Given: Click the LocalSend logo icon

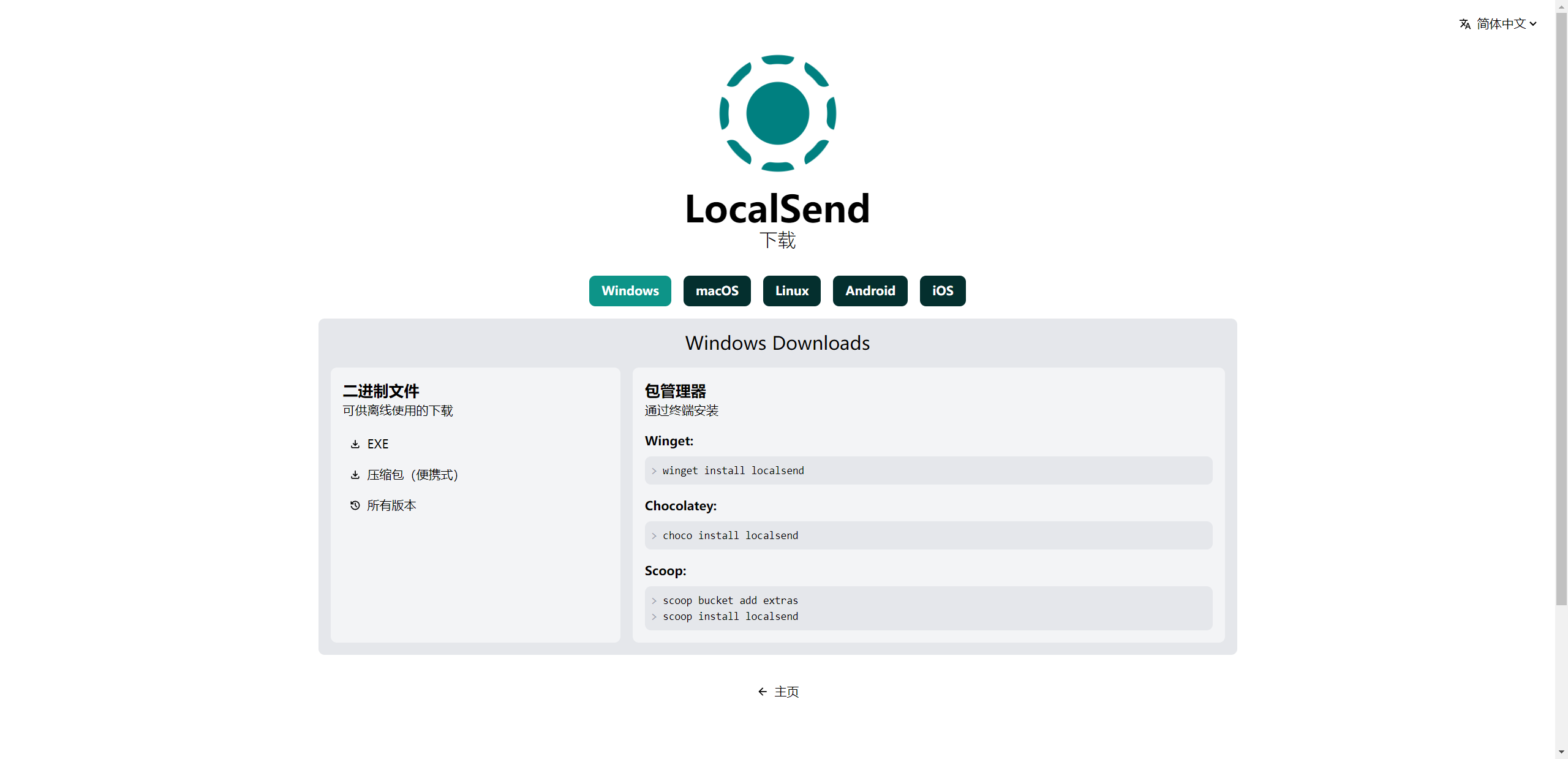Looking at the screenshot, I should 777,113.
